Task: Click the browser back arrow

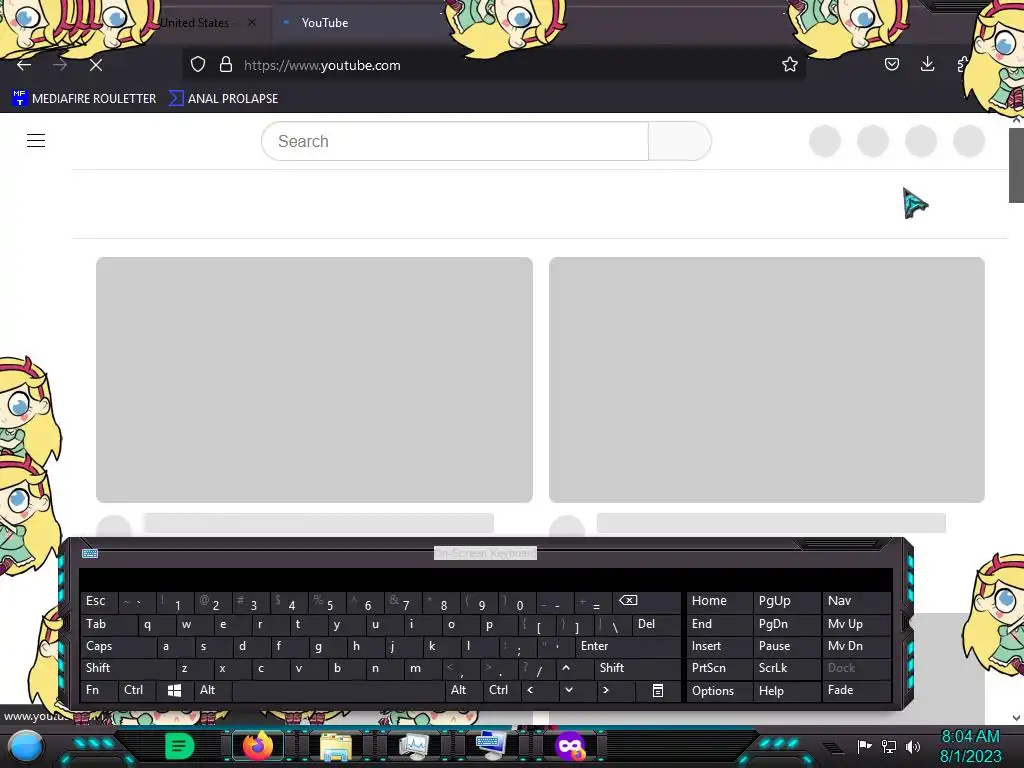Action: [24, 65]
